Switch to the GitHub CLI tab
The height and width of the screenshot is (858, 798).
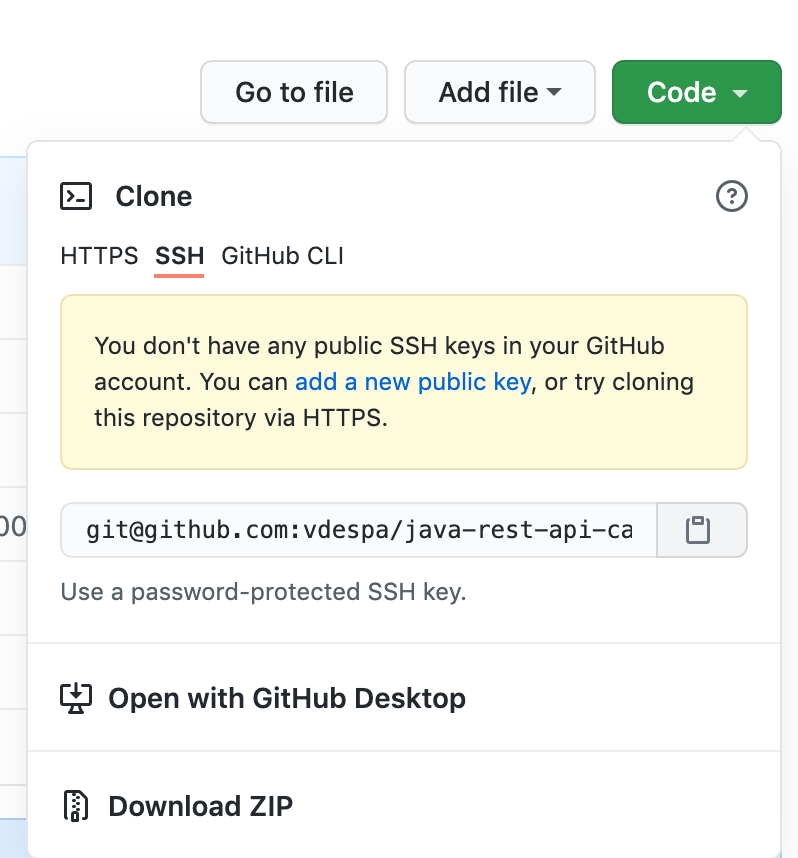click(282, 256)
